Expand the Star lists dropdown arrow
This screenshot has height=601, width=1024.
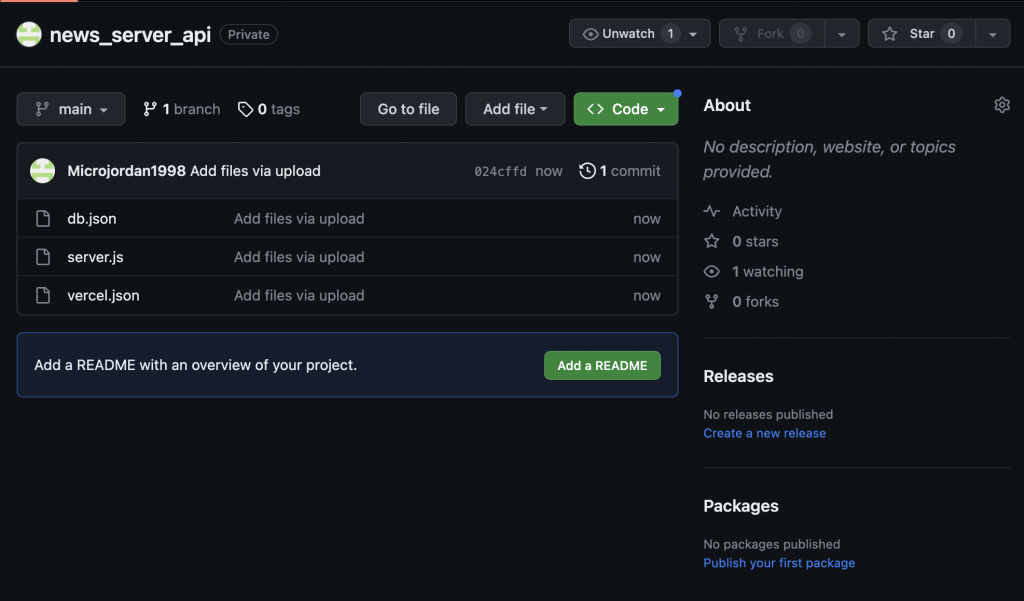tap(992, 34)
